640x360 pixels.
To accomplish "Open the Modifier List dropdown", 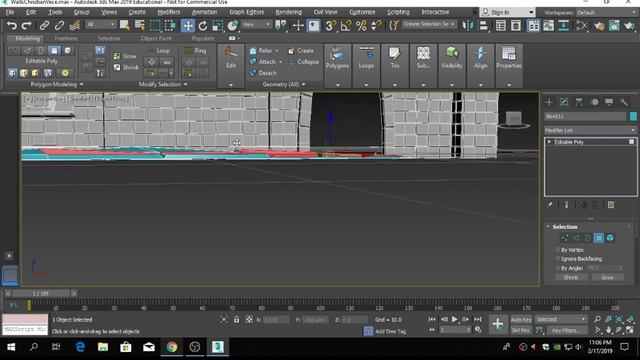I will 590,130.
